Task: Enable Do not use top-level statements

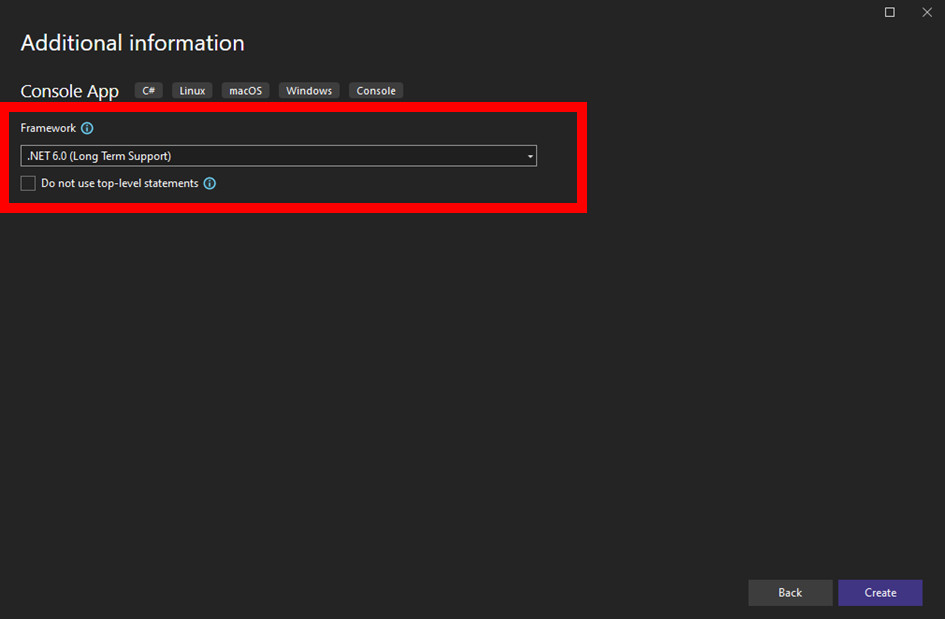Action: click(x=28, y=183)
